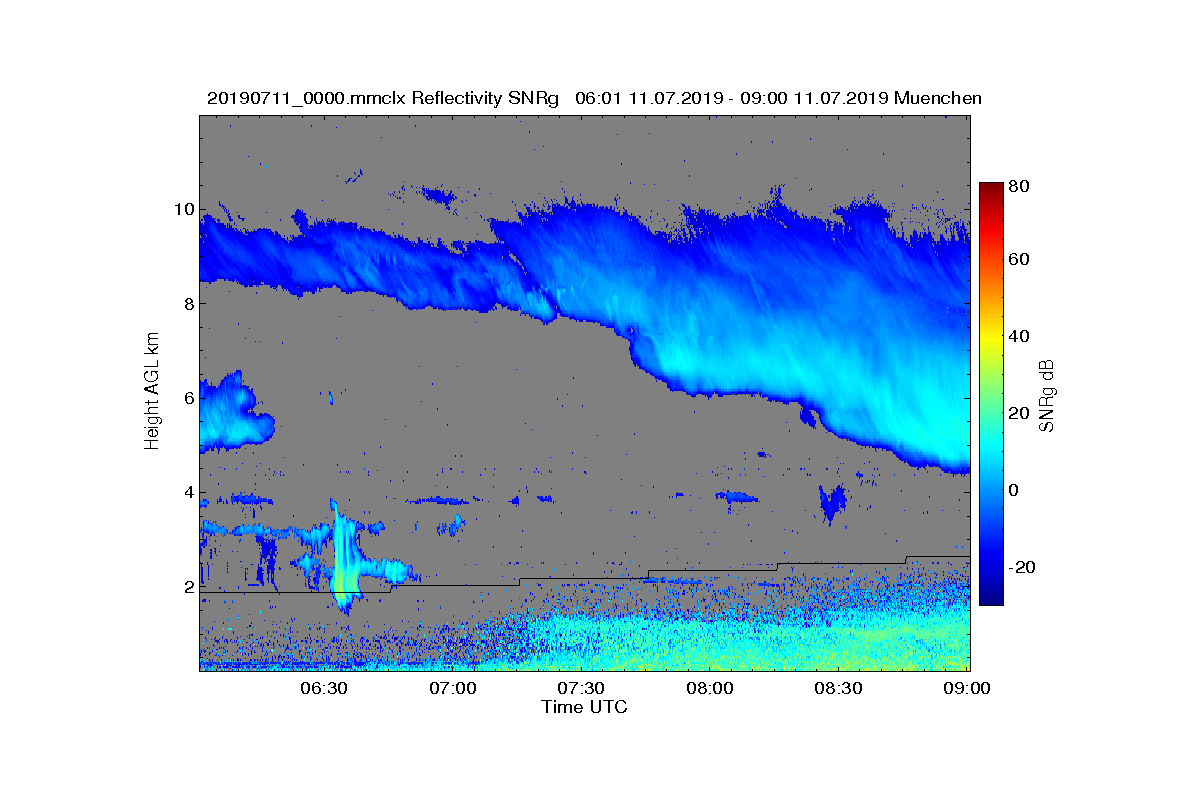The width and height of the screenshot is (1200, 800).
Task: Click the 08:30 time tick label
Action: click(838, 688)
